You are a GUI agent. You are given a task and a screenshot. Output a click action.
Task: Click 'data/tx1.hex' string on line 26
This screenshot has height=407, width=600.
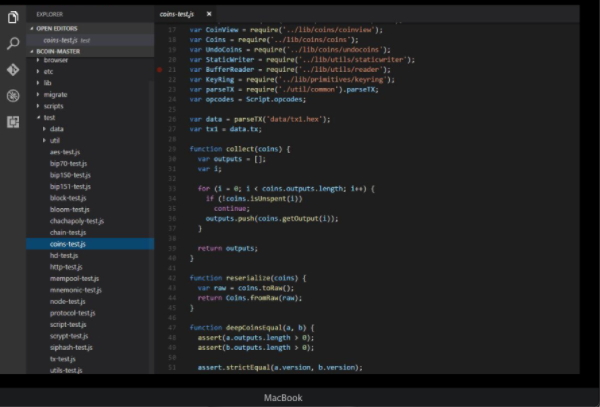pos(294,119)
